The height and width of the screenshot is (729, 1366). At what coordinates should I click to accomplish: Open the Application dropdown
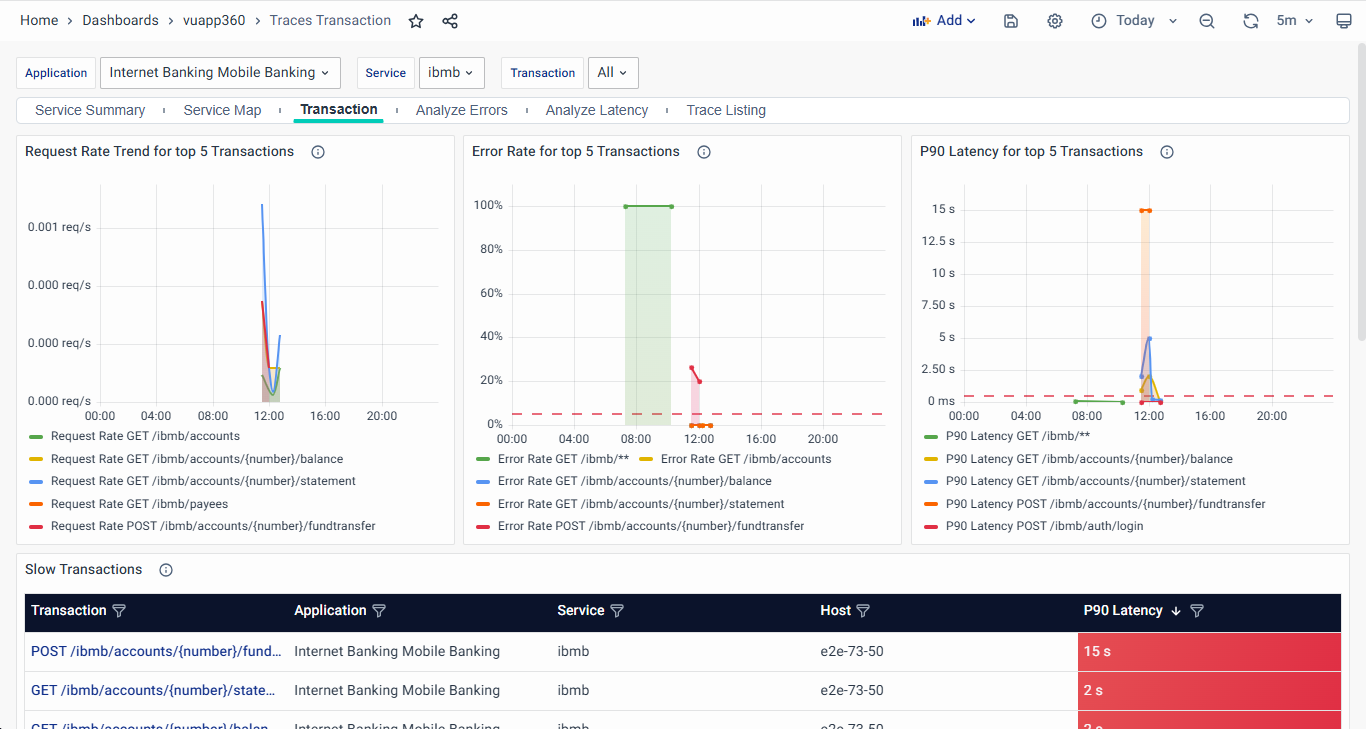pos(220,73)
